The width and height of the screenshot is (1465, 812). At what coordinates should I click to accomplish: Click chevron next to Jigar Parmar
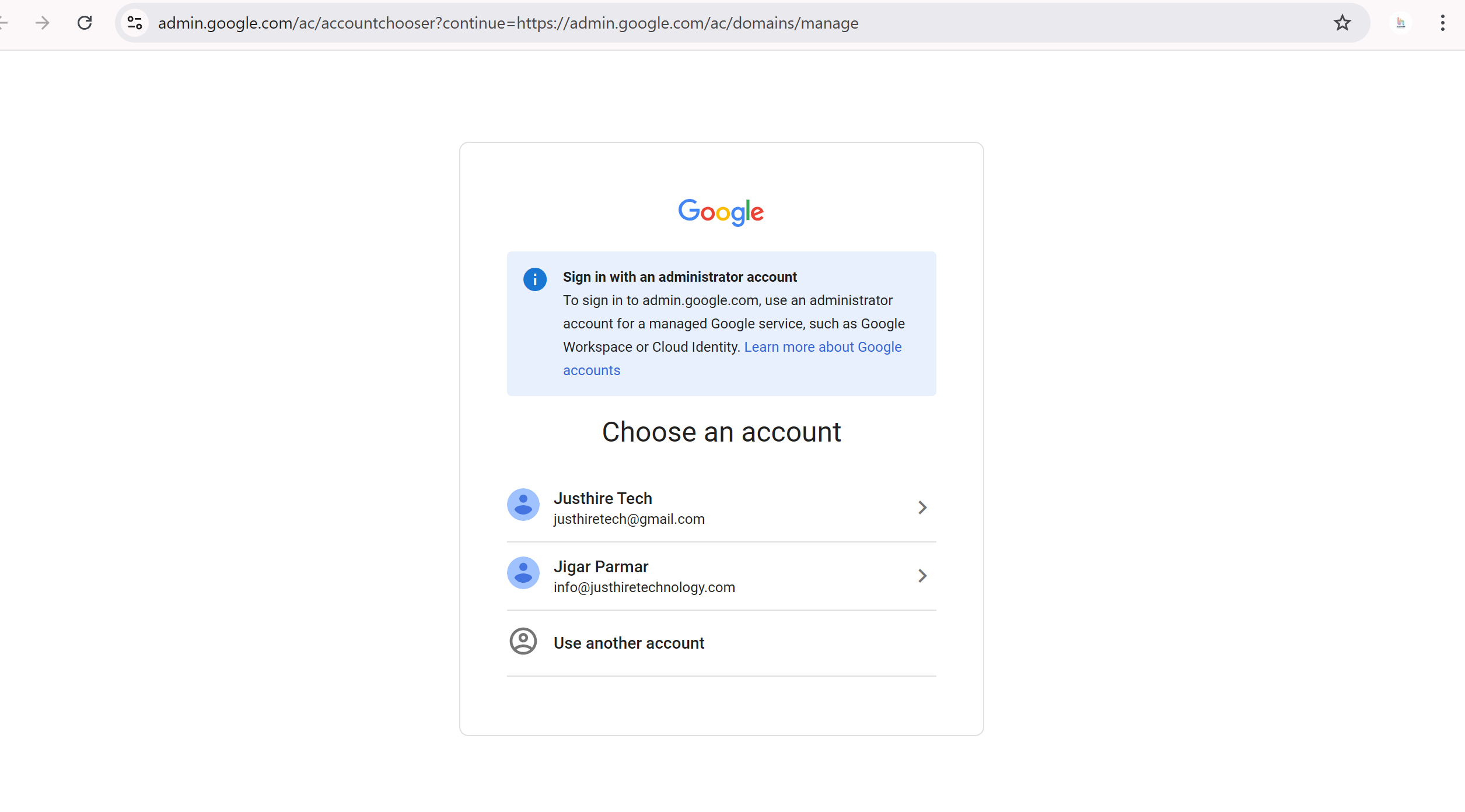pos(922,576)
